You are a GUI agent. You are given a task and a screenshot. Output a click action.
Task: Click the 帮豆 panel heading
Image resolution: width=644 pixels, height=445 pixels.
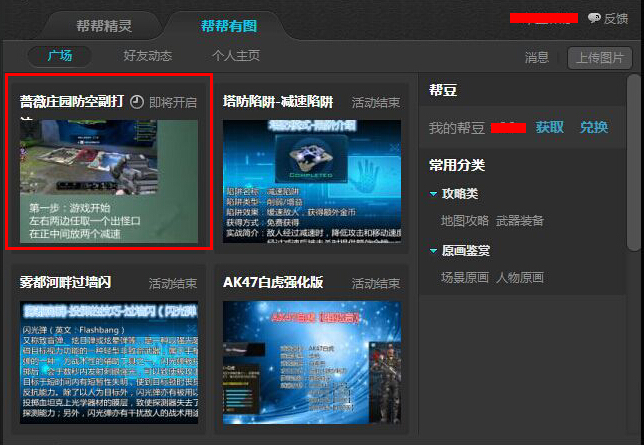[443, 90]
